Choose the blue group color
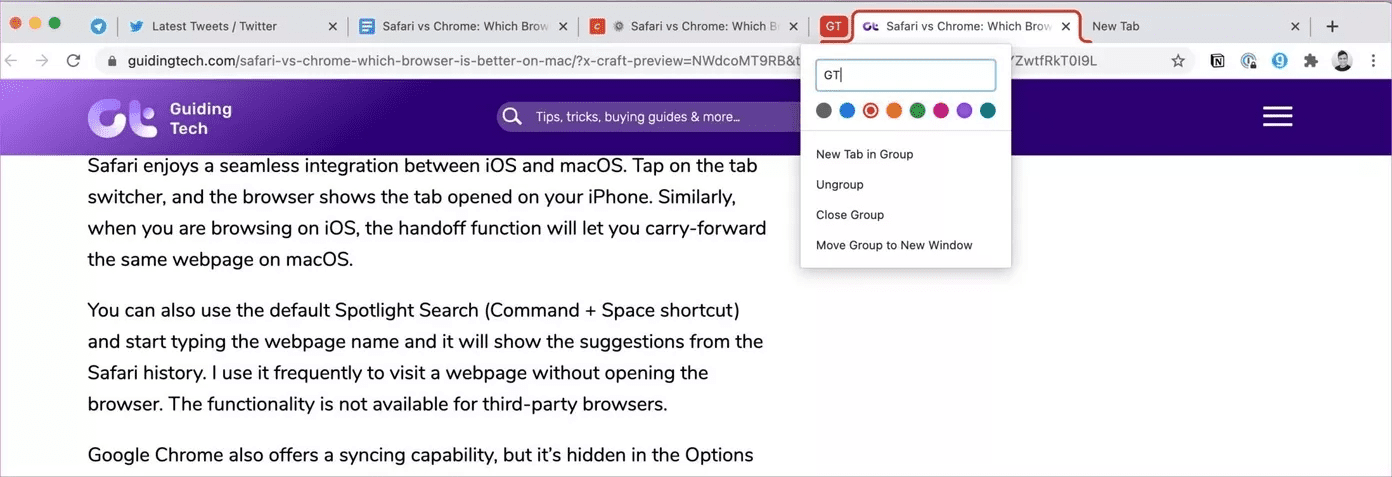The height and width of the screenshot is (477, 1392). (x=847, y=111)
